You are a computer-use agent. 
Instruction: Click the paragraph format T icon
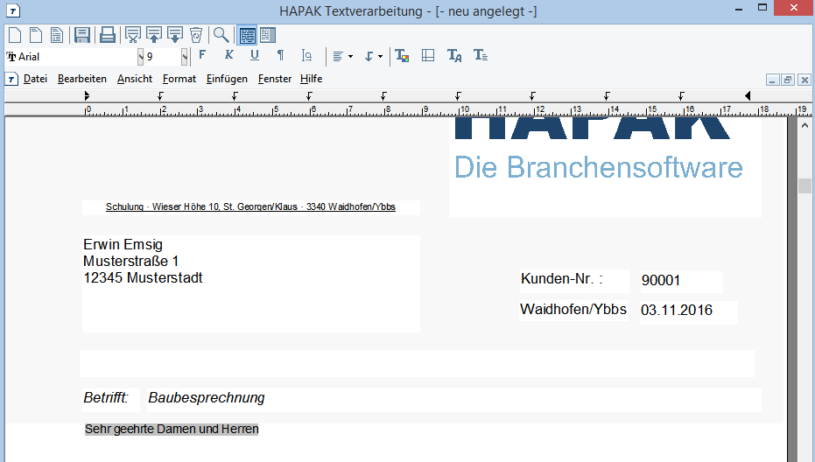(x=480, y=56)
